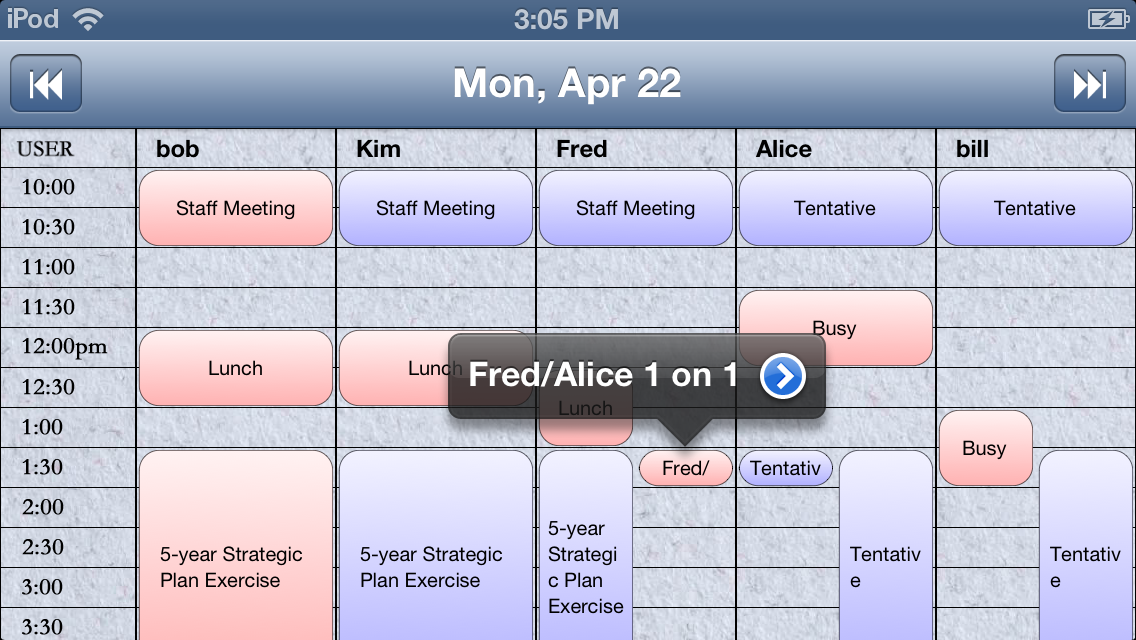Tap the Wi-Fi status icon

tap(89, 19)
